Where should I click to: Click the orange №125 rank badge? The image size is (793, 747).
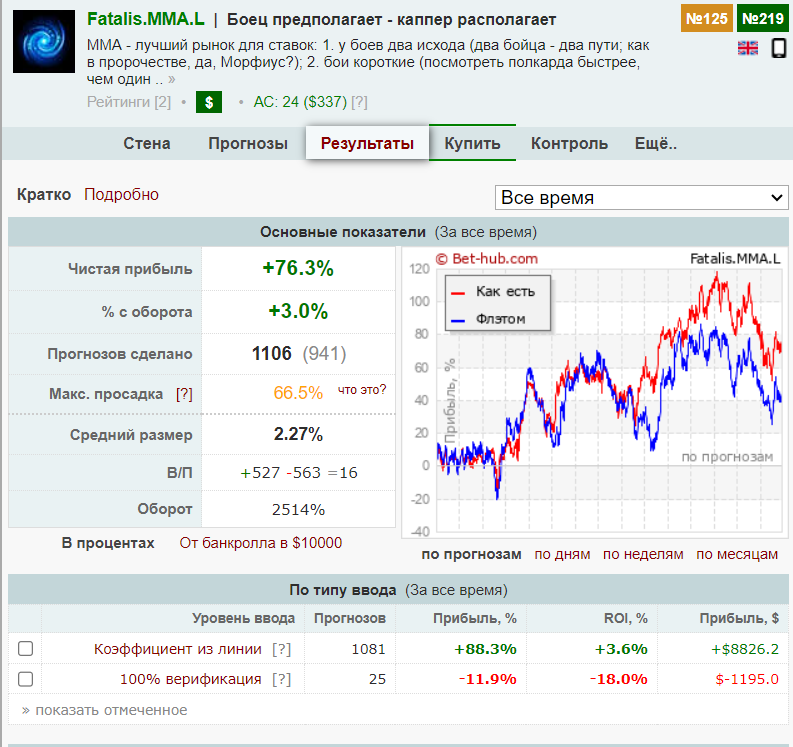[x=707, y=18]
